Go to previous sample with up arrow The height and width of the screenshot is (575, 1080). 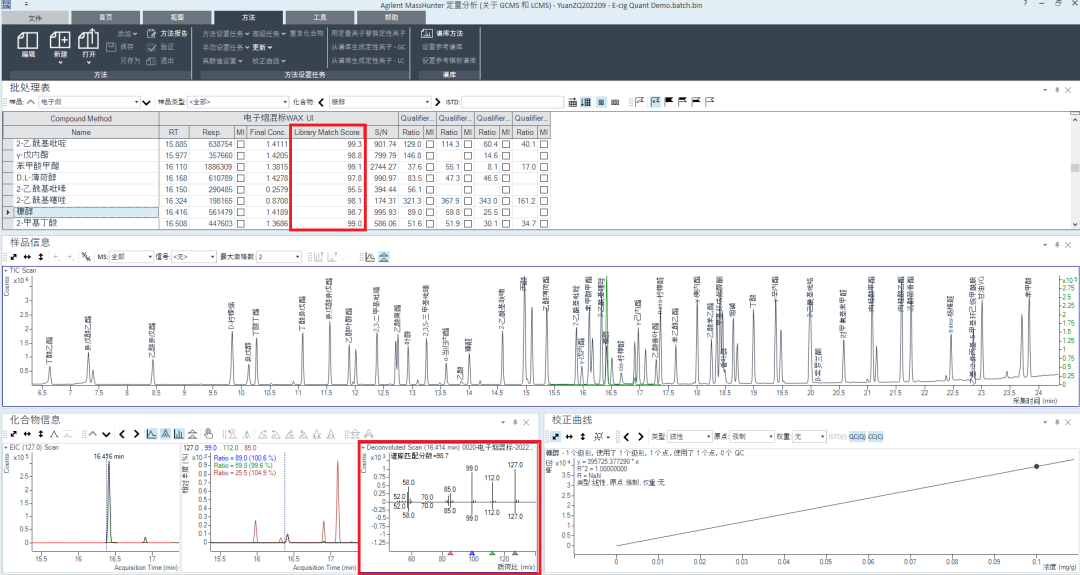tap(31, 102)
